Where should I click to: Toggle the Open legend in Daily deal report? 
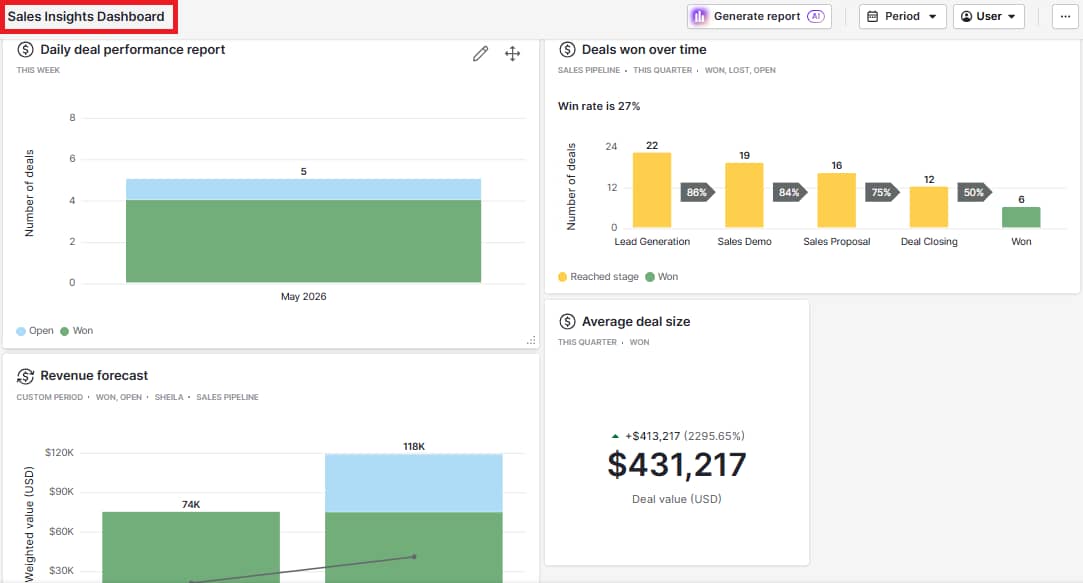[x=35, y=331]
